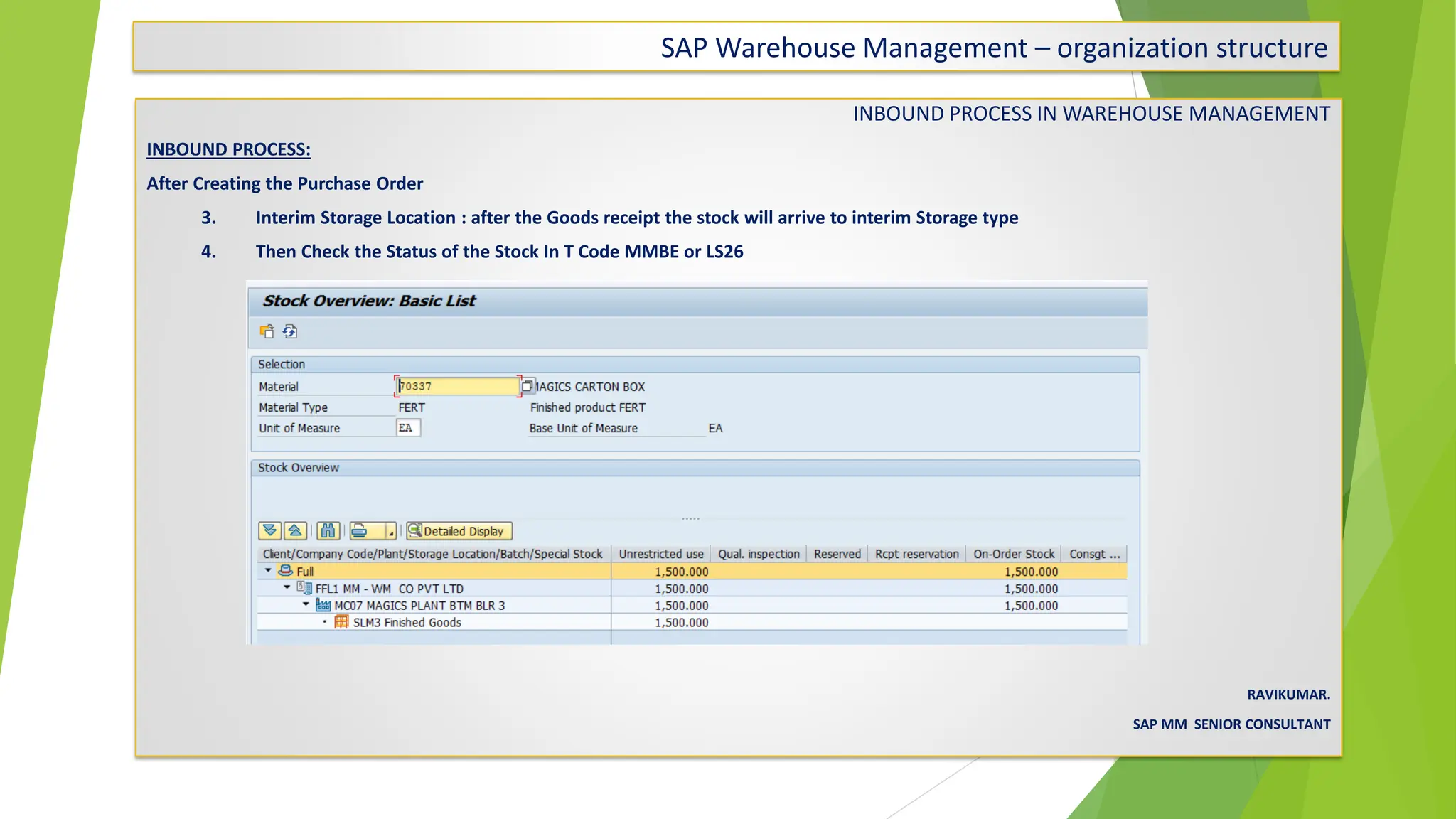Collapse the Full tree node
The height and width of the screenshot is (819, 1456).
pos(268,570)
